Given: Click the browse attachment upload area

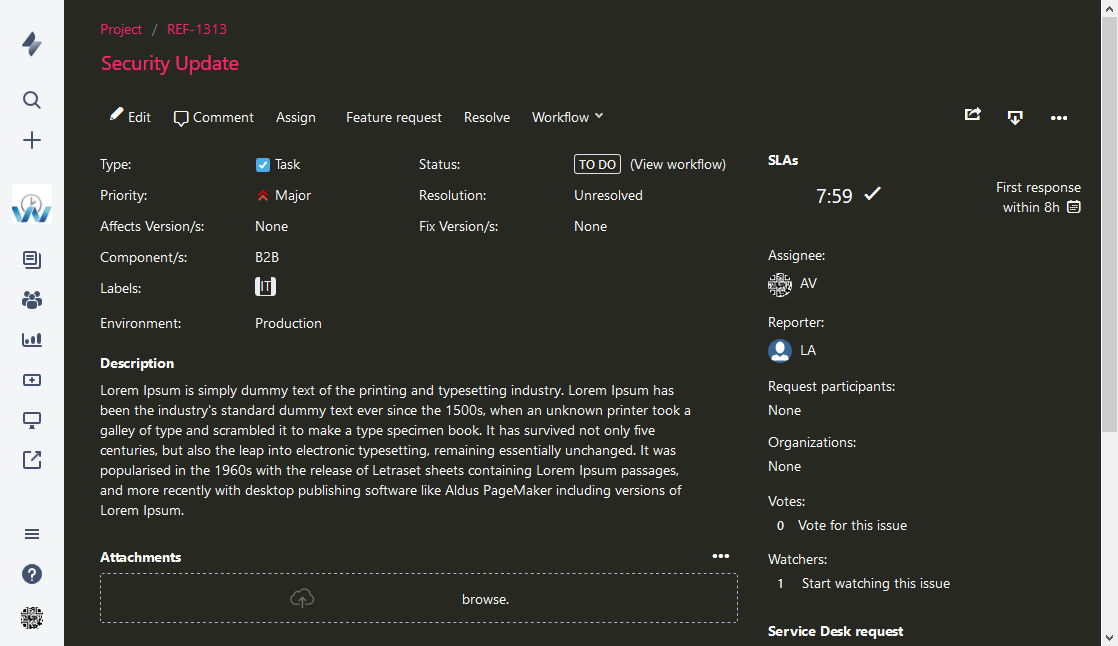Looking at the screenshot, I should click(x=419, y=598).
